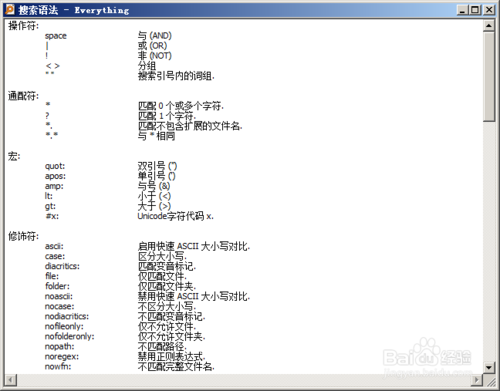This screenshot has height=391, width=500.
Task: Close the 搜索语法 window
Action: point(489,10)
